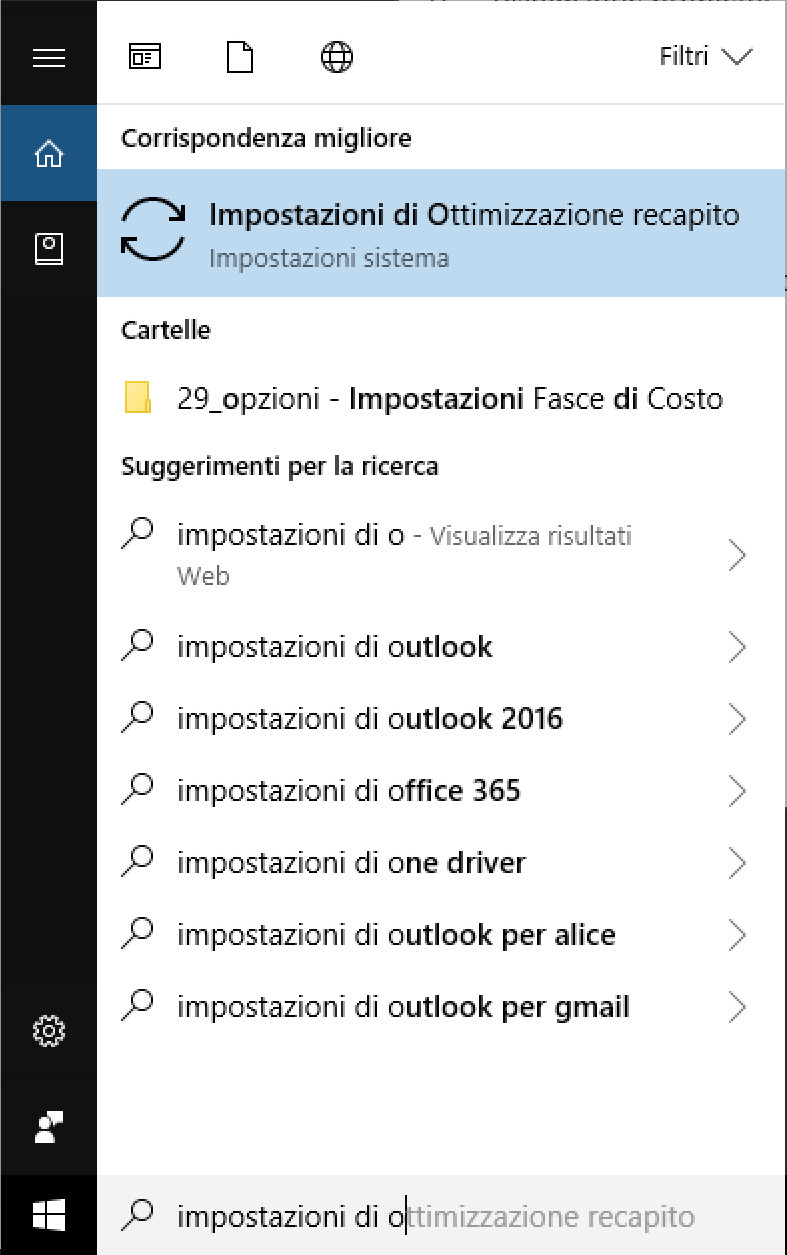This screenshot has height=1255, width=787.
Task: Click the search input field
Action: point(440,1217)
